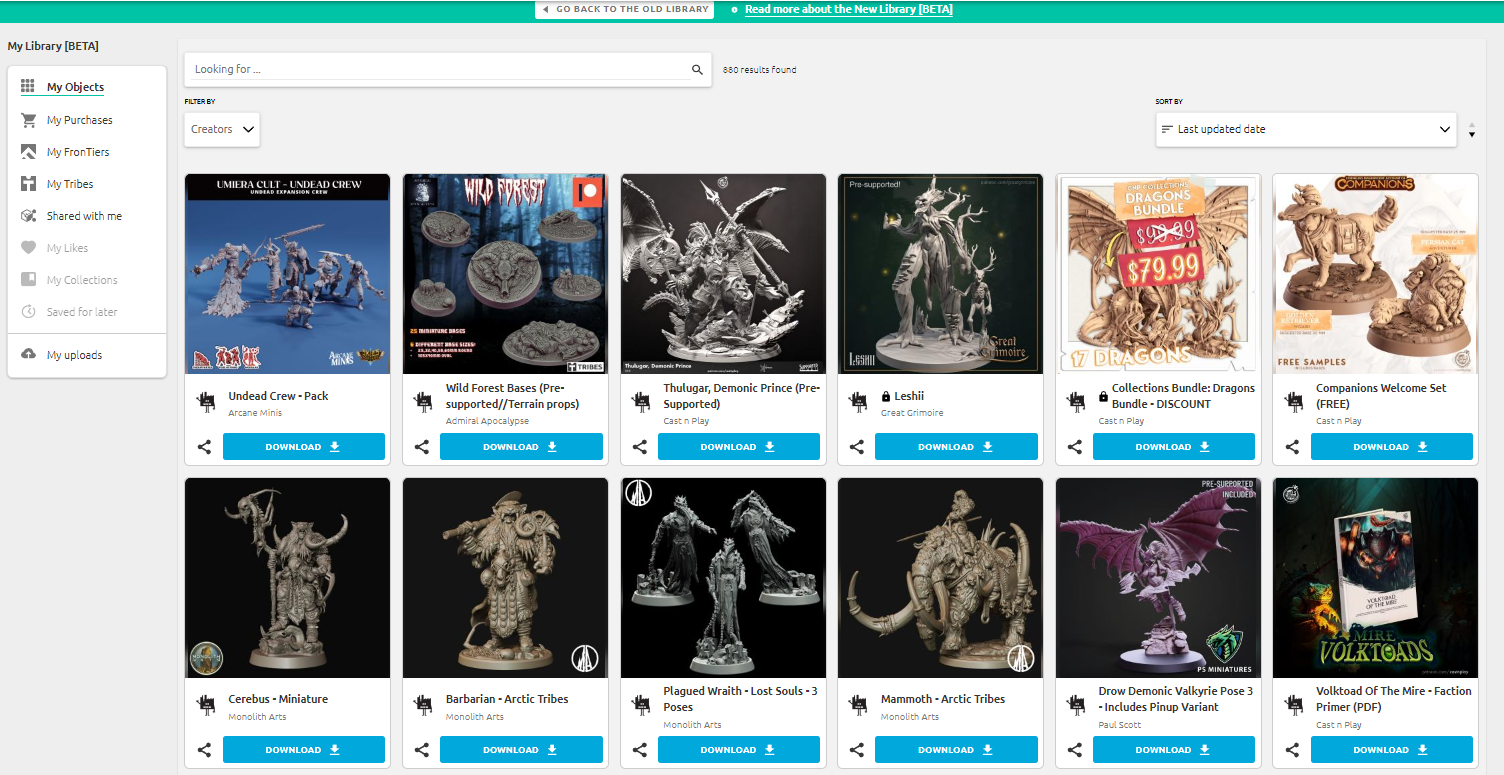Open the Creators filter dropdown

point(222,129)
